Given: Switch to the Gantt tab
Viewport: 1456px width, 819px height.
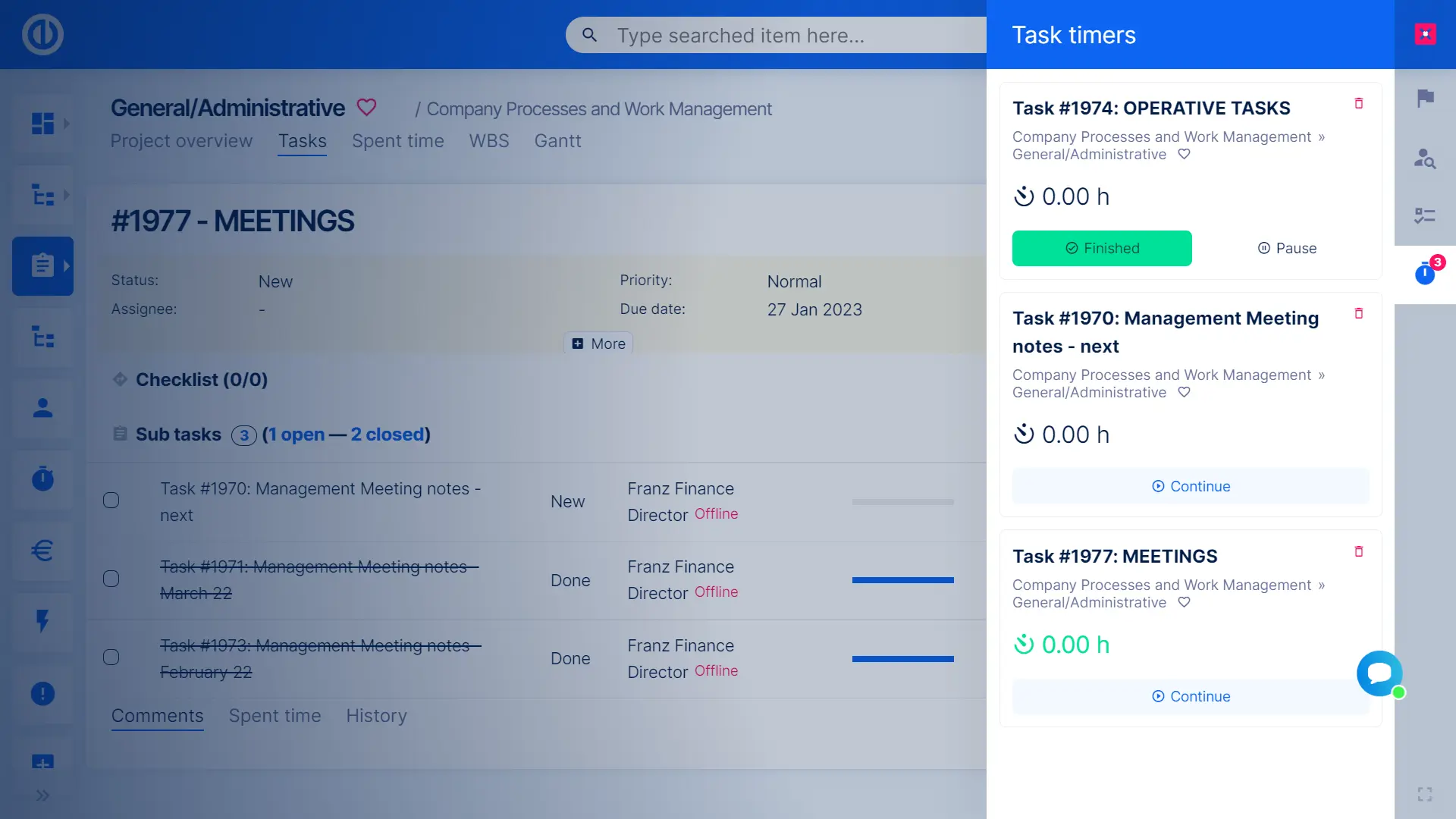Looking at the screenshot, I should pos(557,141).
